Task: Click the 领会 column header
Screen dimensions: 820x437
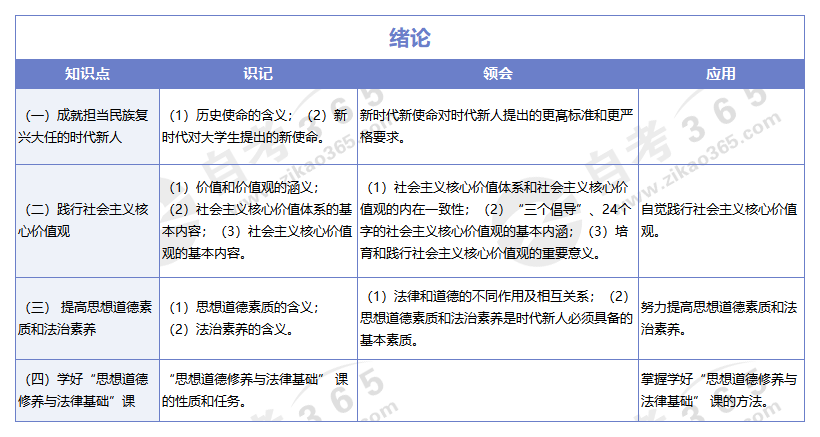Action: click(497, 74)
